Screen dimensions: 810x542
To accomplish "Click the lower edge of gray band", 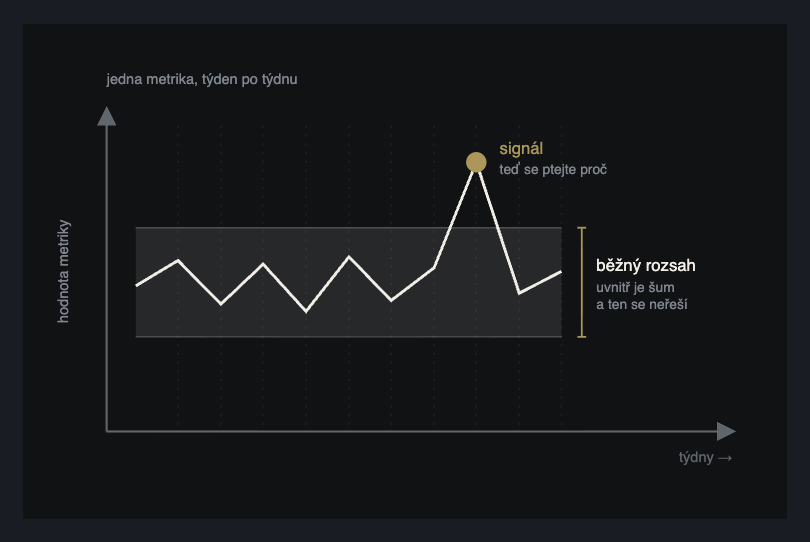I will pos(349,337).
